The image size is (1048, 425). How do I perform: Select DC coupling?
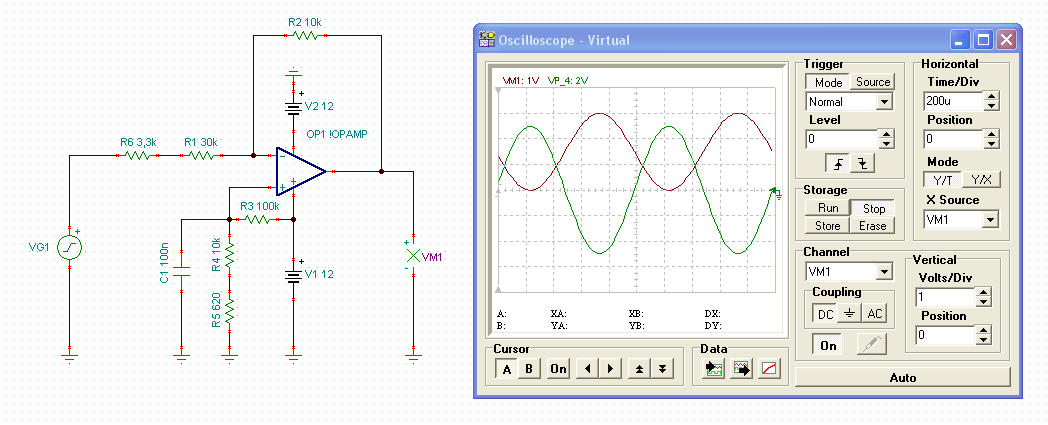point(824,313)
